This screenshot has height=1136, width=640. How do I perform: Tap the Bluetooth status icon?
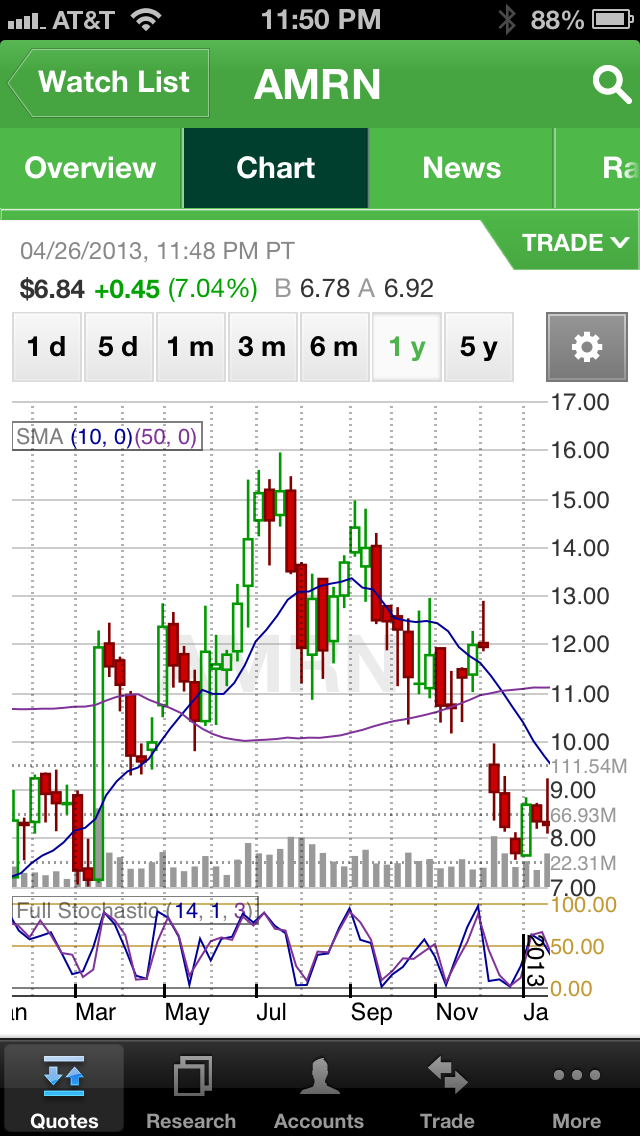pyautogui.click(x=507, y=20)
